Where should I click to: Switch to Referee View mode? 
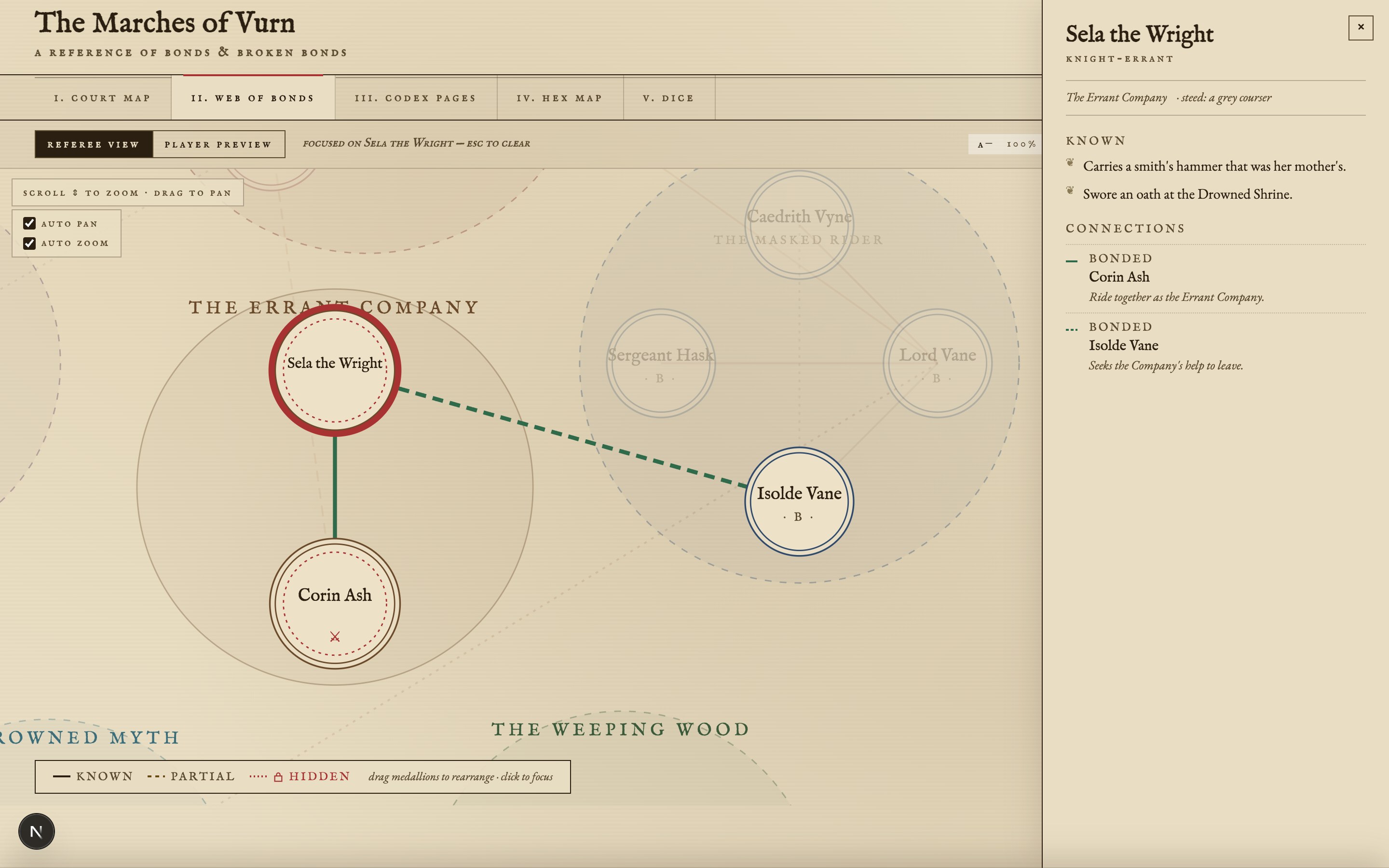coord(94,144)
